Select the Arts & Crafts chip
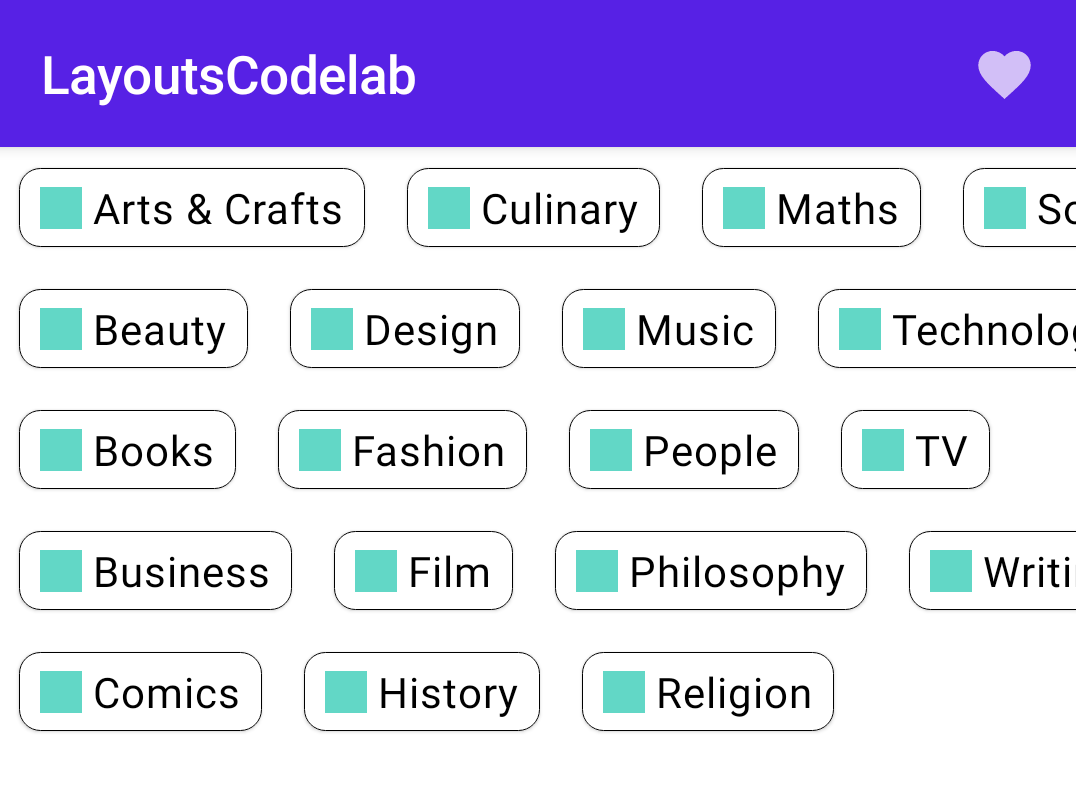The image size is (1076, 806). (x=192, y=208)
